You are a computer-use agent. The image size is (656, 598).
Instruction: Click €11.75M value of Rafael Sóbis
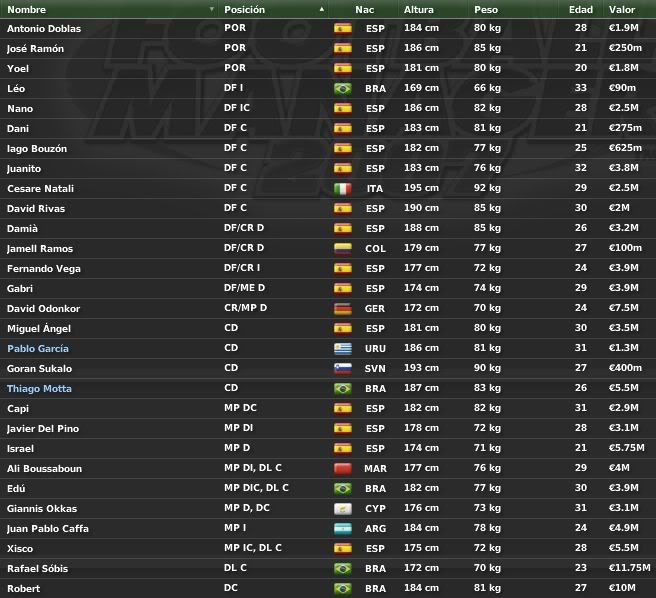(630, 568)
